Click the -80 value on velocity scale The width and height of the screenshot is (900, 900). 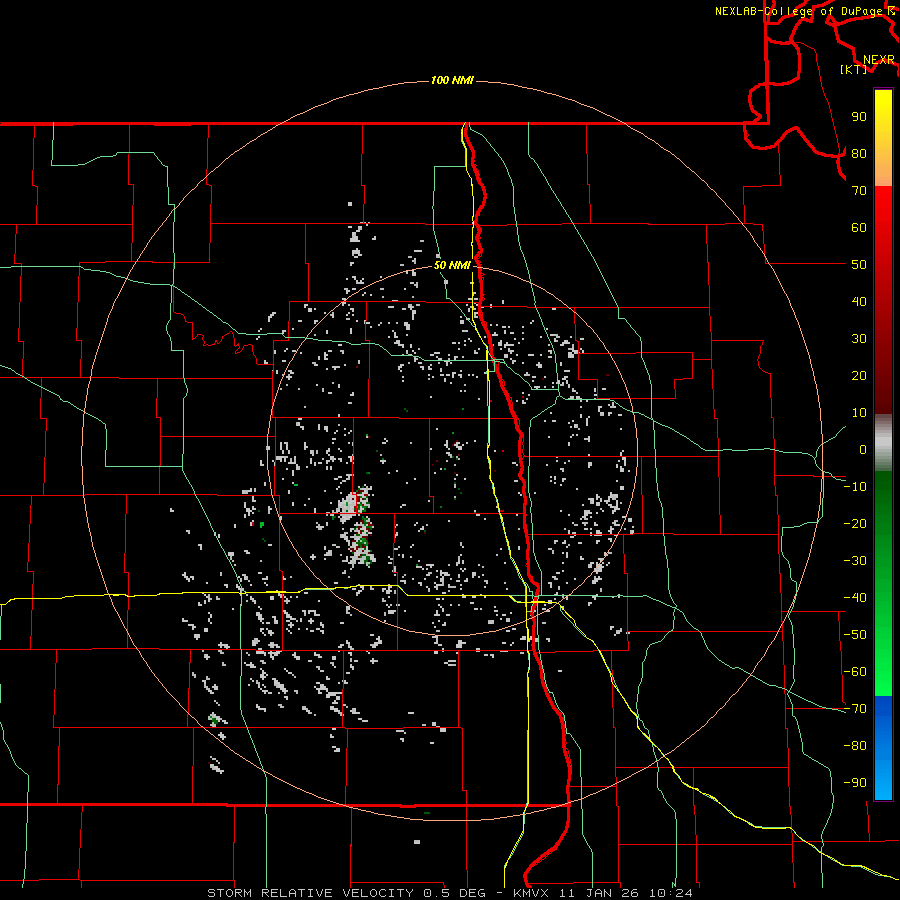click(855, 746)
